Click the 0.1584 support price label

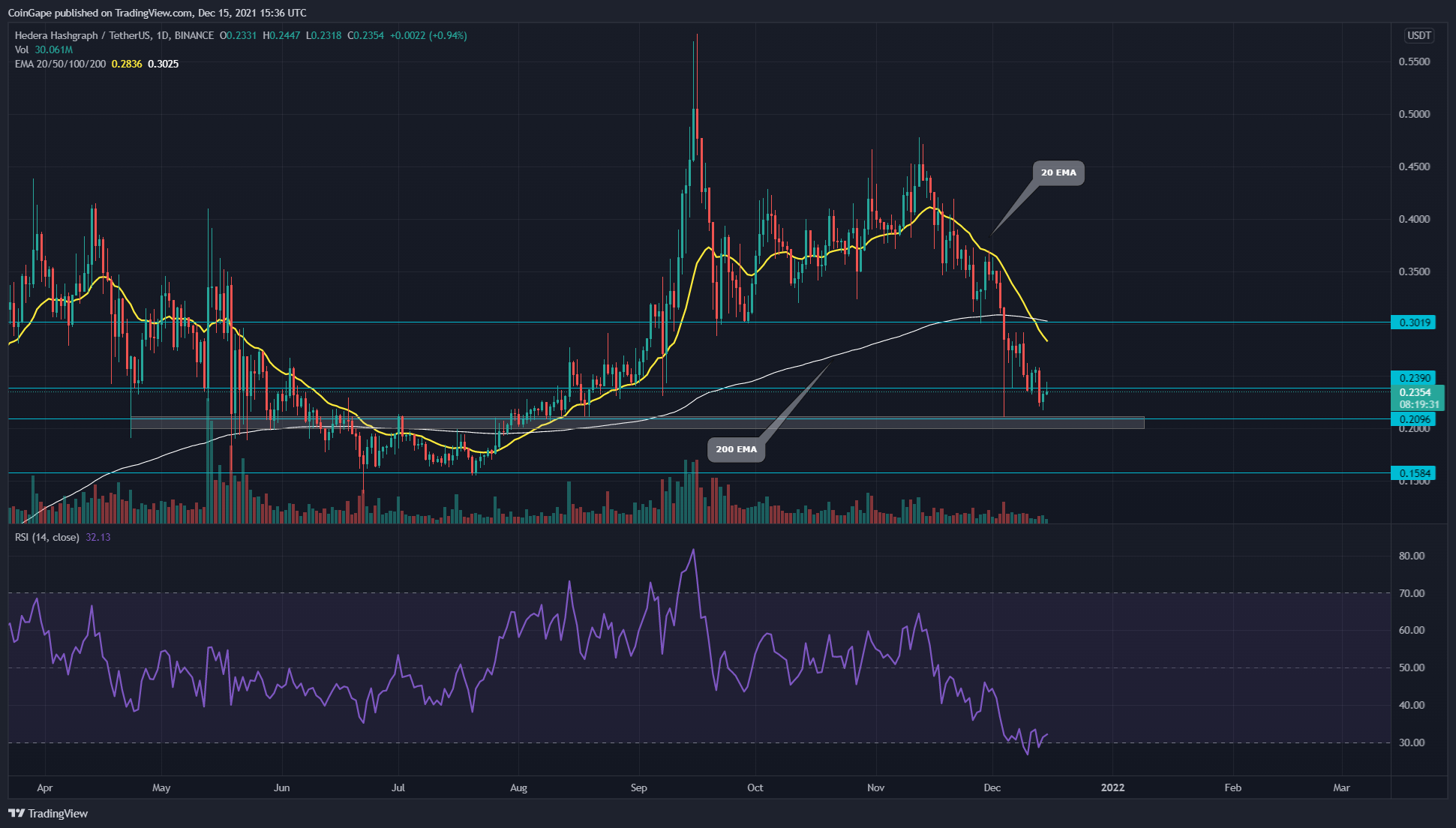1413,473
